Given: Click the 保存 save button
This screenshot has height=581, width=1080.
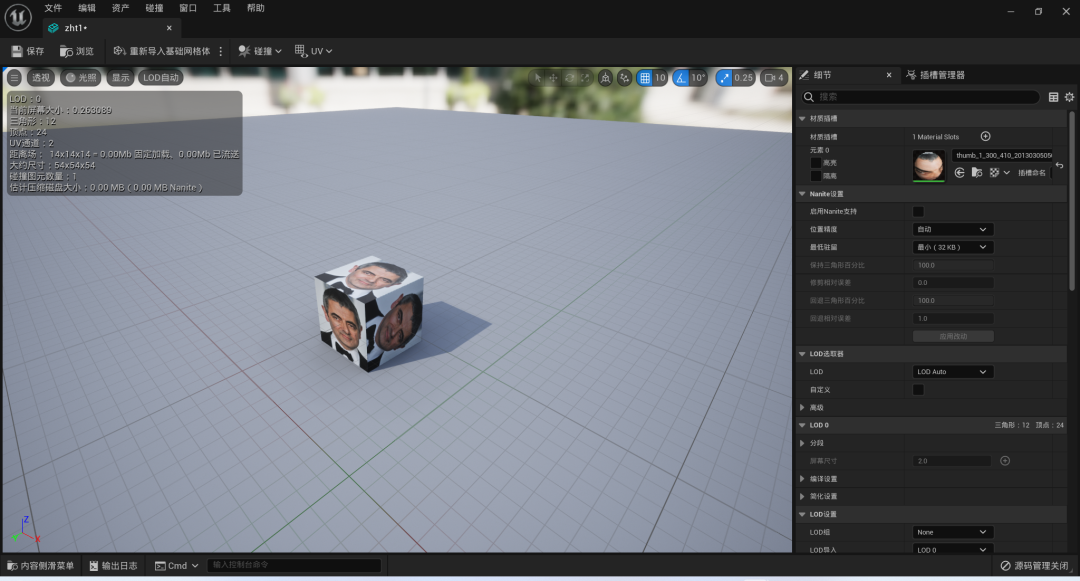Looking at the screenshot, I should point(28,51).
